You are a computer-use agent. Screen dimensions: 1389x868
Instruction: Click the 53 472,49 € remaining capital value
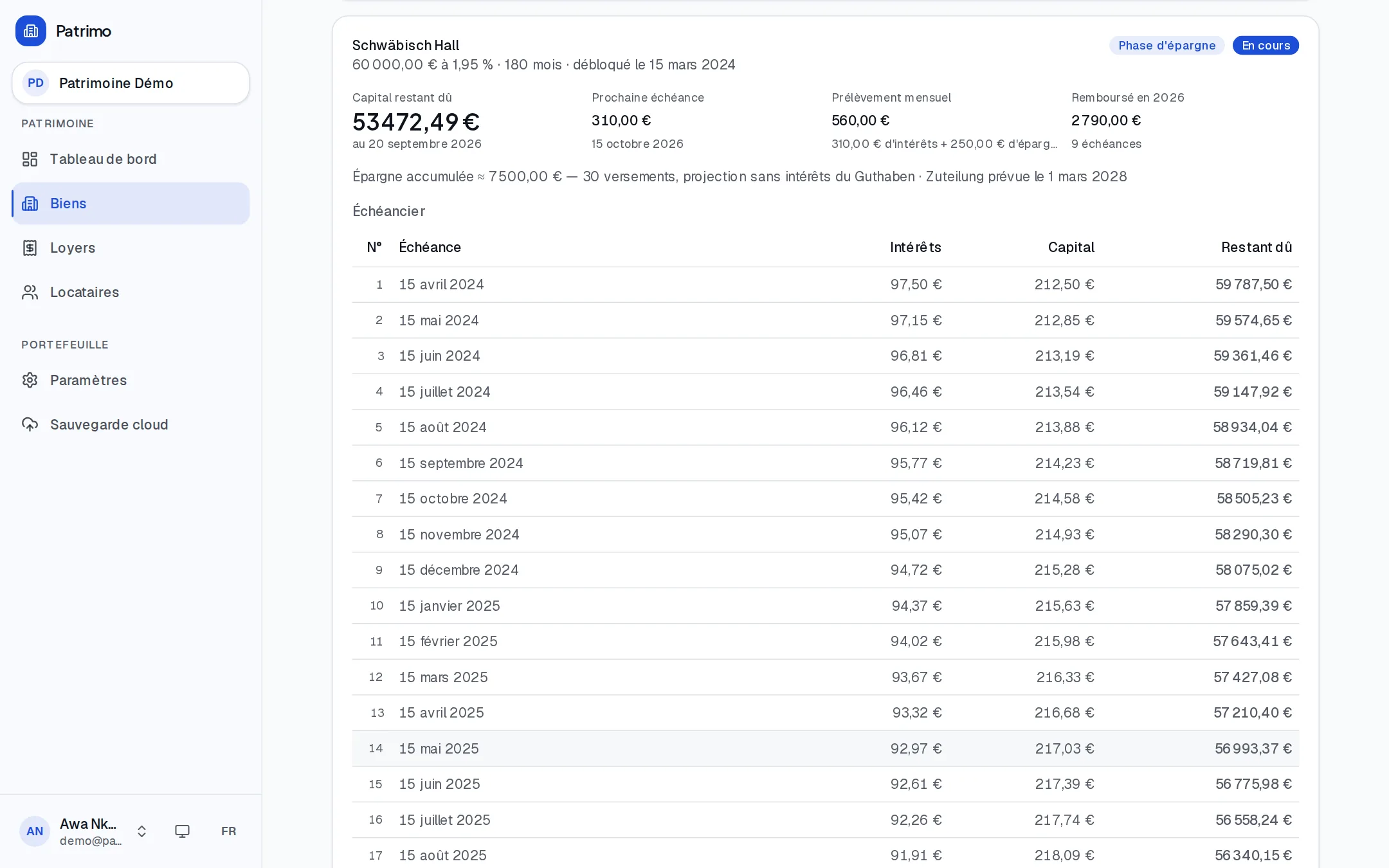[x=416, y=122]
